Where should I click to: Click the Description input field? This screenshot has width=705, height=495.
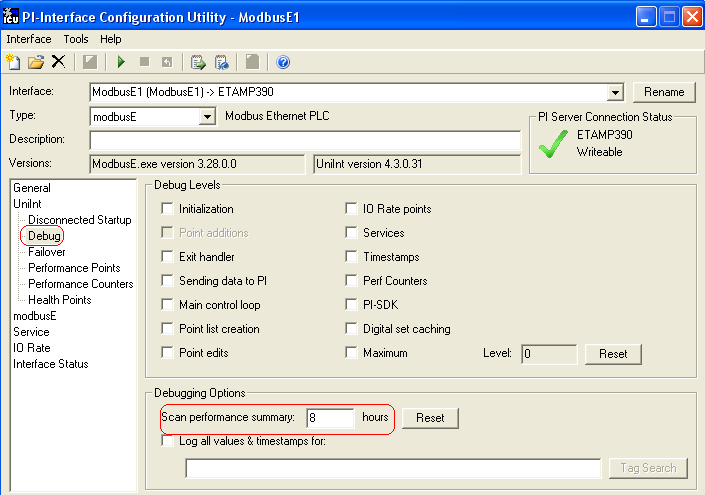[305, 140]
